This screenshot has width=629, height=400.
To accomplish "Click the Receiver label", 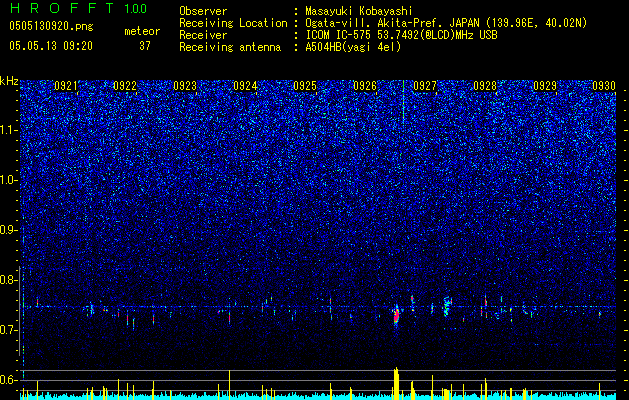I will (x=203, y=35).
